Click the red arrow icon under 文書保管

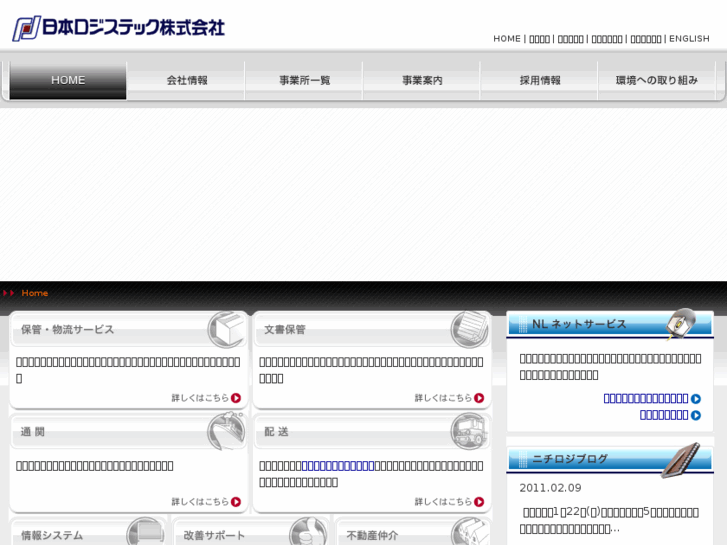tap(479, 398)
